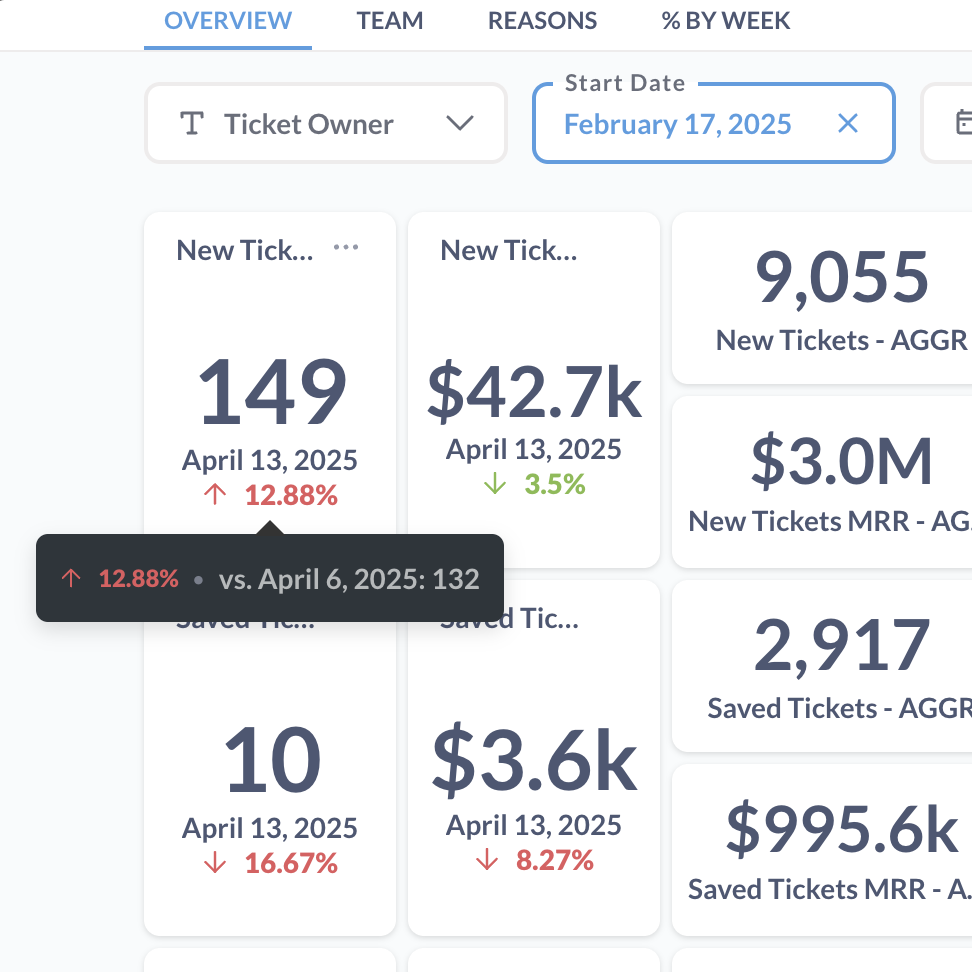Open the OVERVIEW tab
Viewport: 972px width, 972px height.
[x=228, y=21]
